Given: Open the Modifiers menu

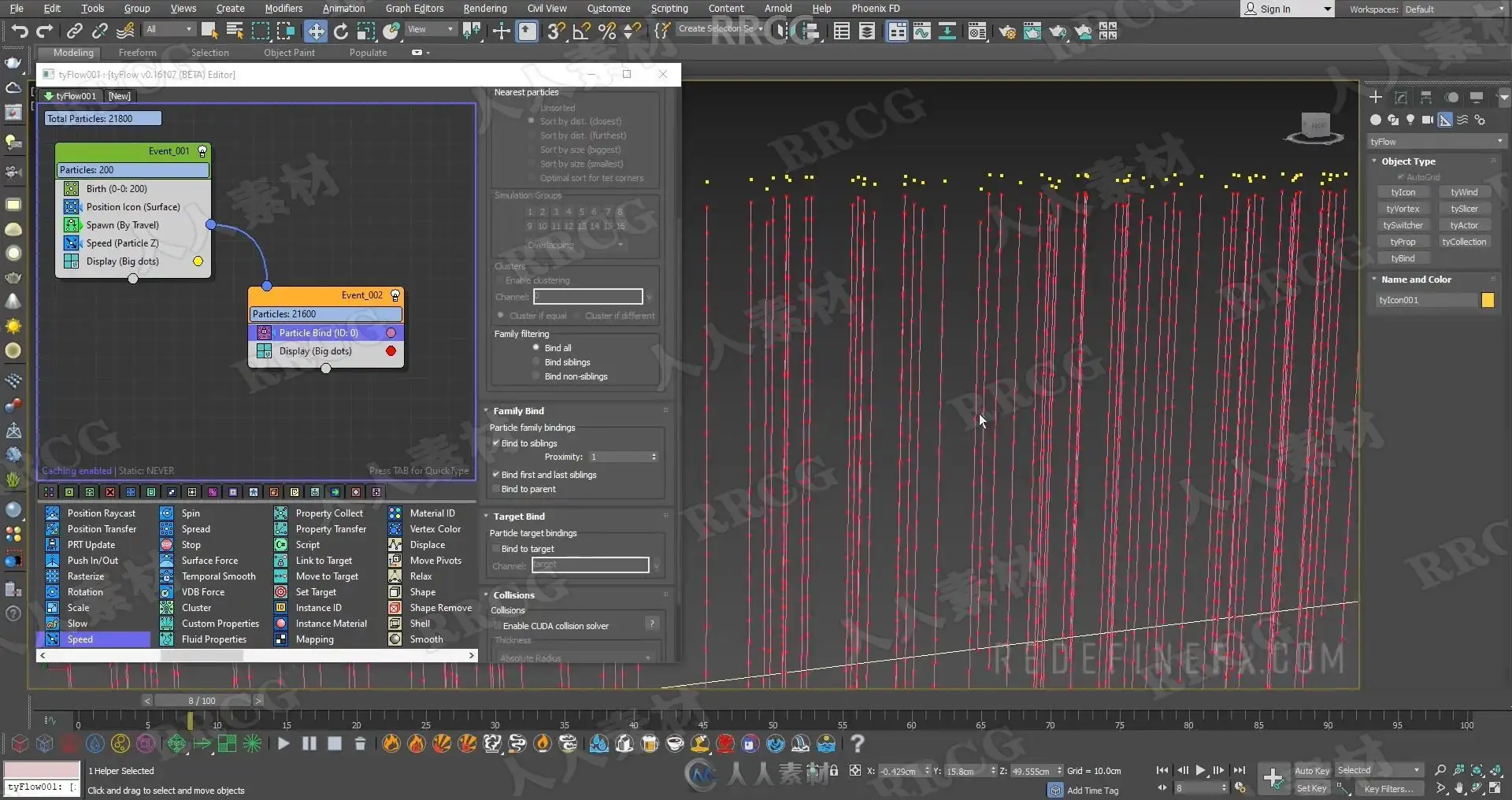Looking at the screenshot, I should point(283,9).
